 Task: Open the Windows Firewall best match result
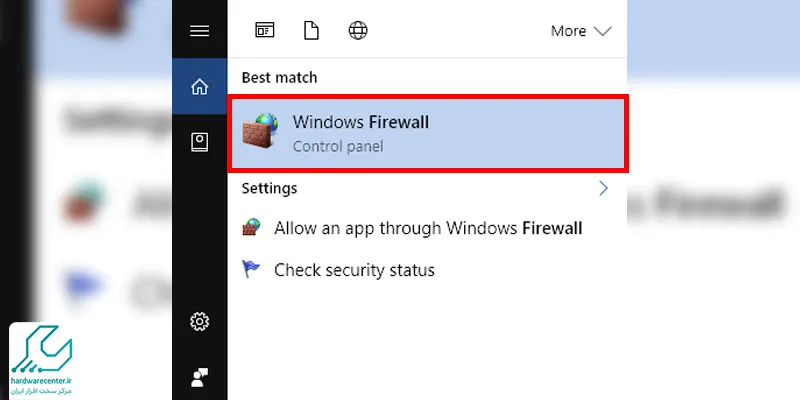click(x=428, y=133)
